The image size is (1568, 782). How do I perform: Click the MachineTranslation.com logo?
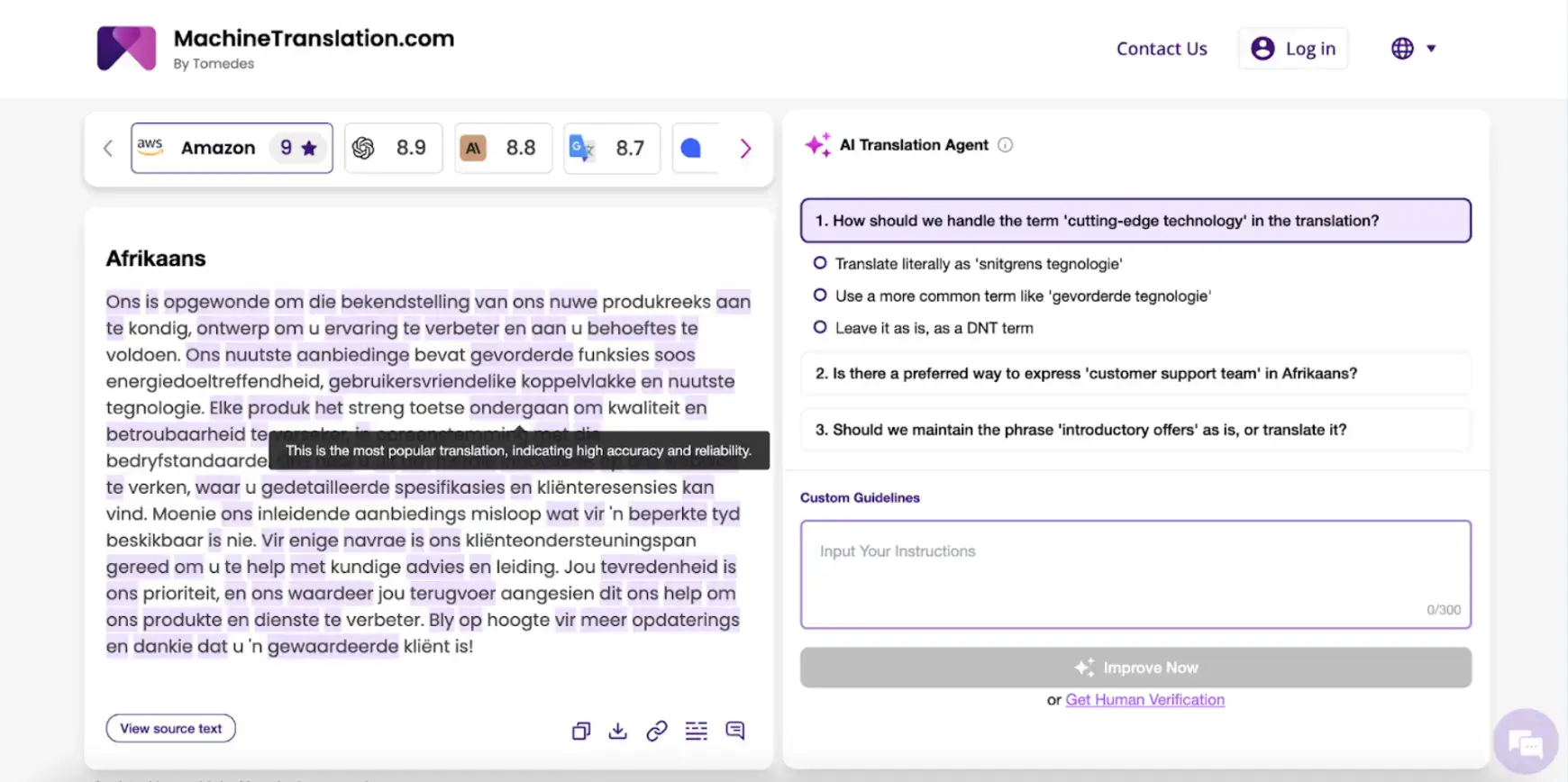click(126, 49)
